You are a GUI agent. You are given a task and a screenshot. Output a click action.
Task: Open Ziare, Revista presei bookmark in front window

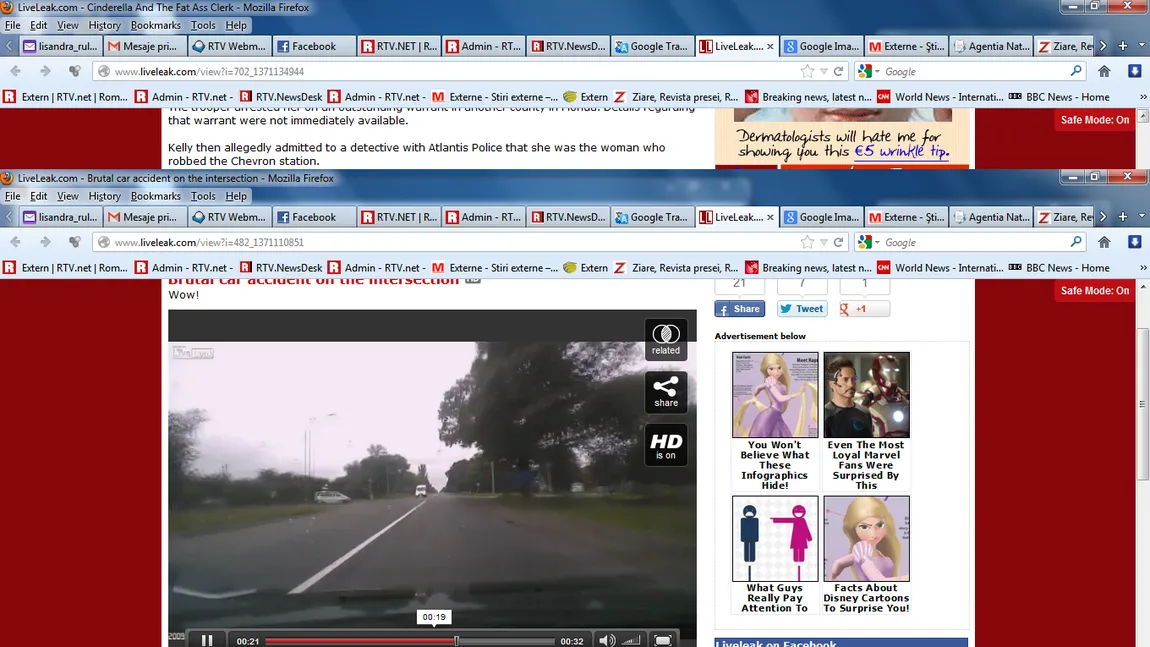point(676,268)
